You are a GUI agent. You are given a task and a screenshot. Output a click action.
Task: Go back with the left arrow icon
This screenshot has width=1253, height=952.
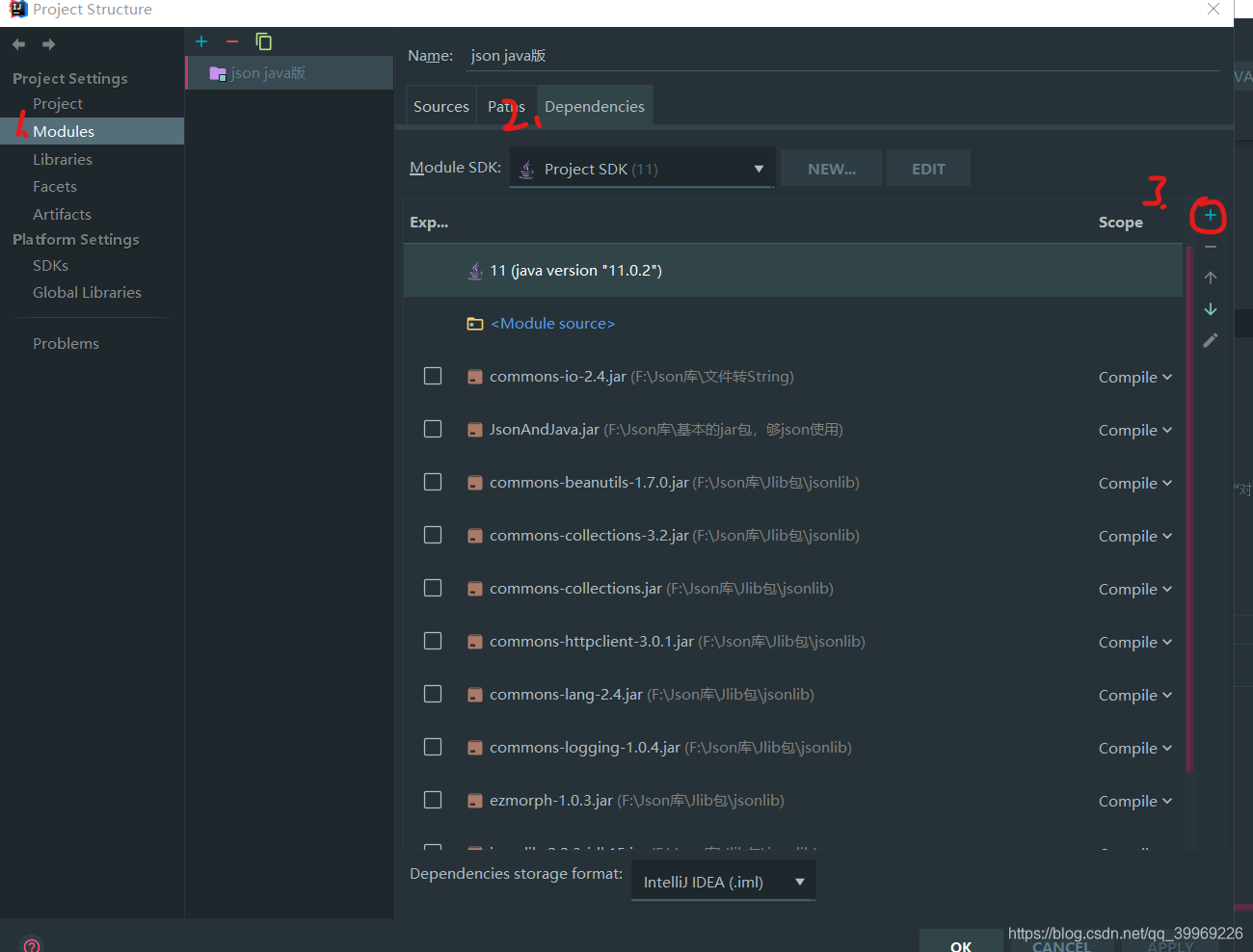[x=18, y=44]
